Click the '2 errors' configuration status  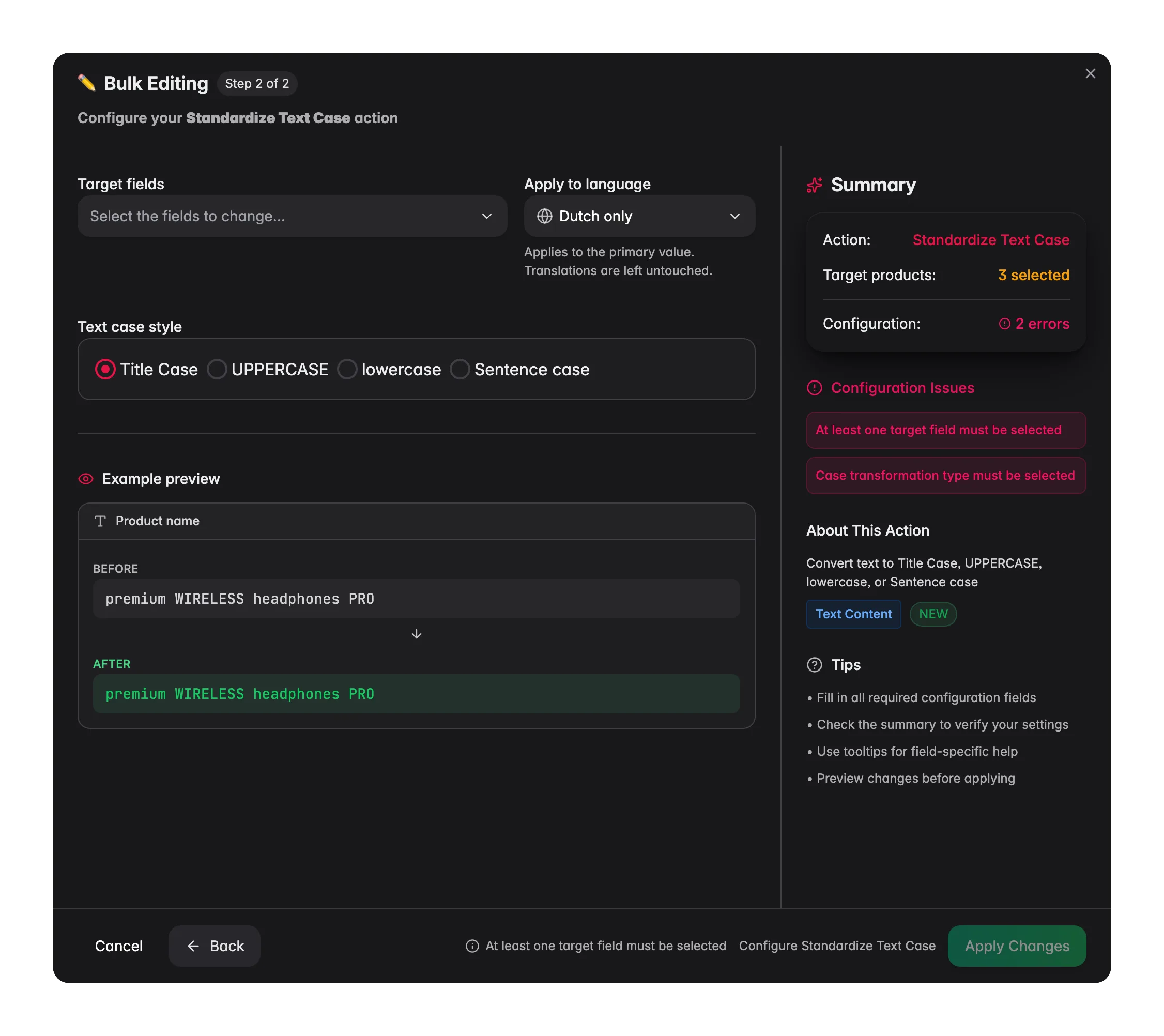[x=1034, y=324]
